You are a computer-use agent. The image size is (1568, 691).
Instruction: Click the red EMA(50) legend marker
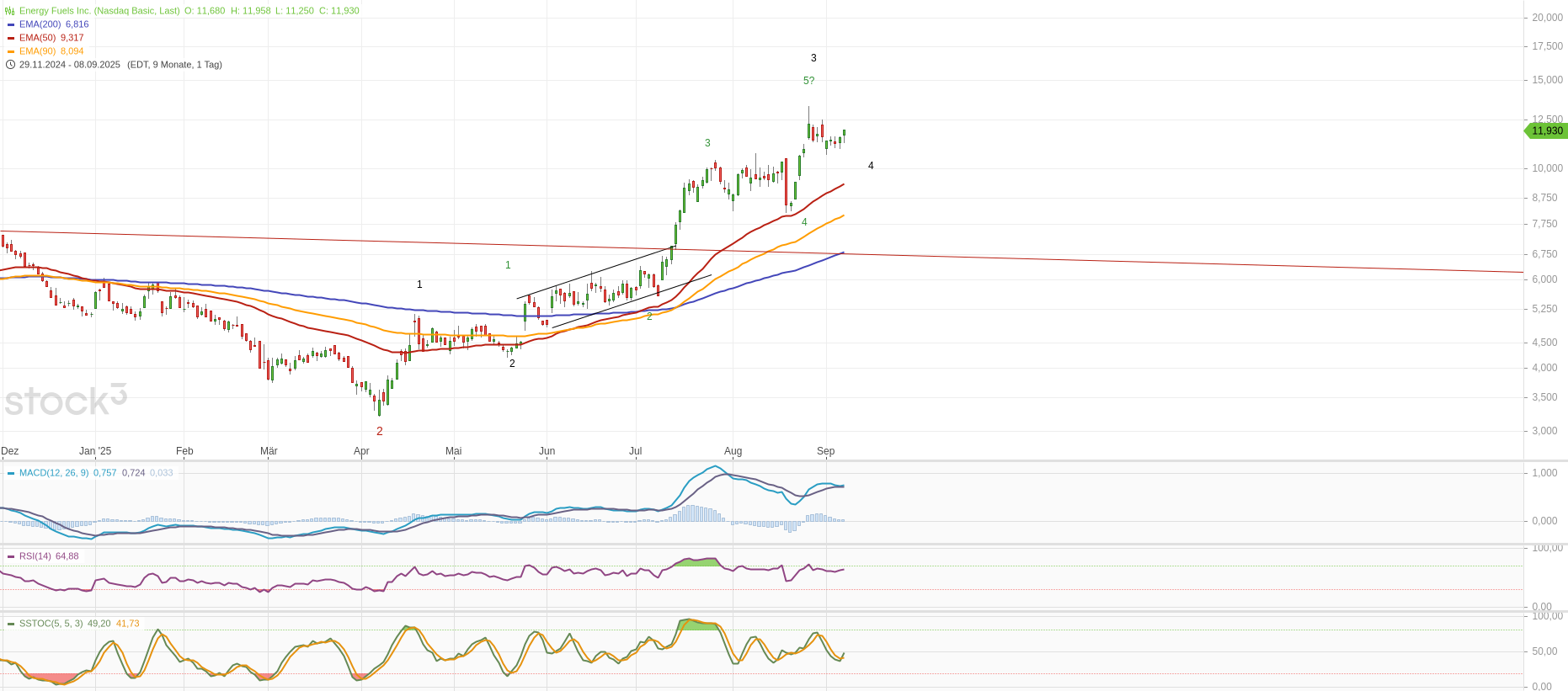point(11,38)
